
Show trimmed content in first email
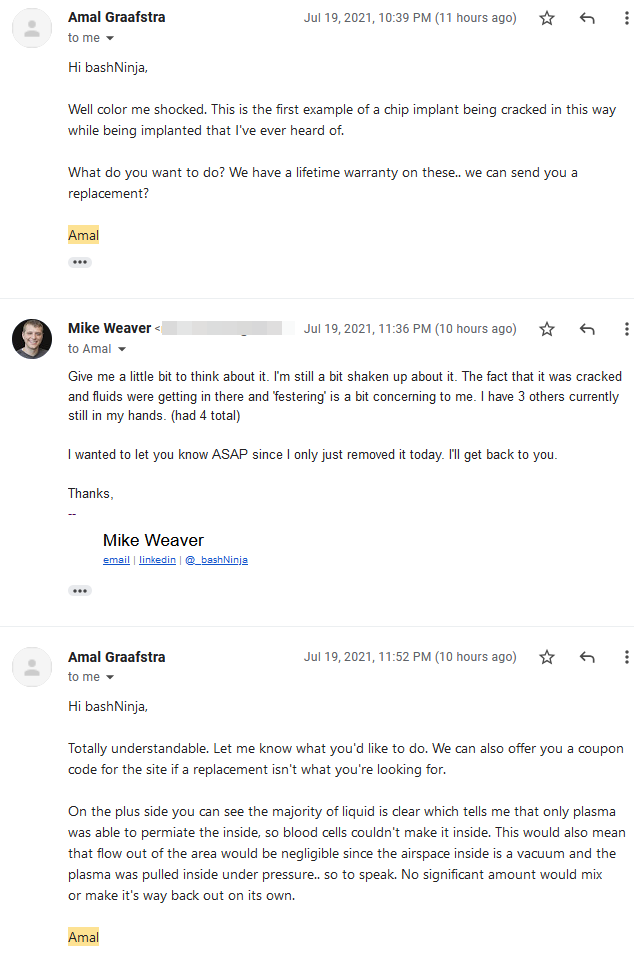(80, 262)
